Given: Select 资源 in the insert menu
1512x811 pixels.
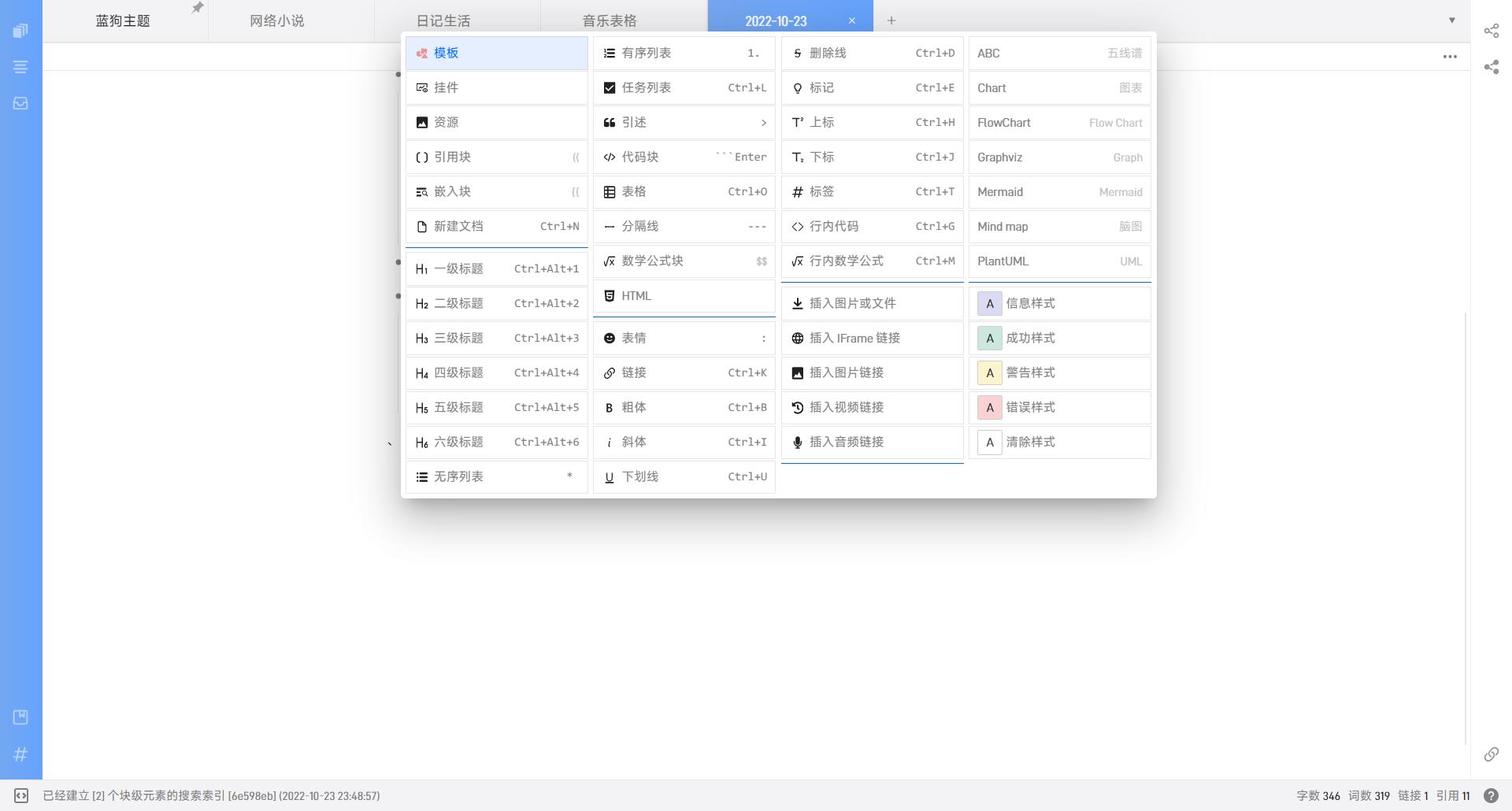Looking at the screenshot, I should (x=497, y=122).
